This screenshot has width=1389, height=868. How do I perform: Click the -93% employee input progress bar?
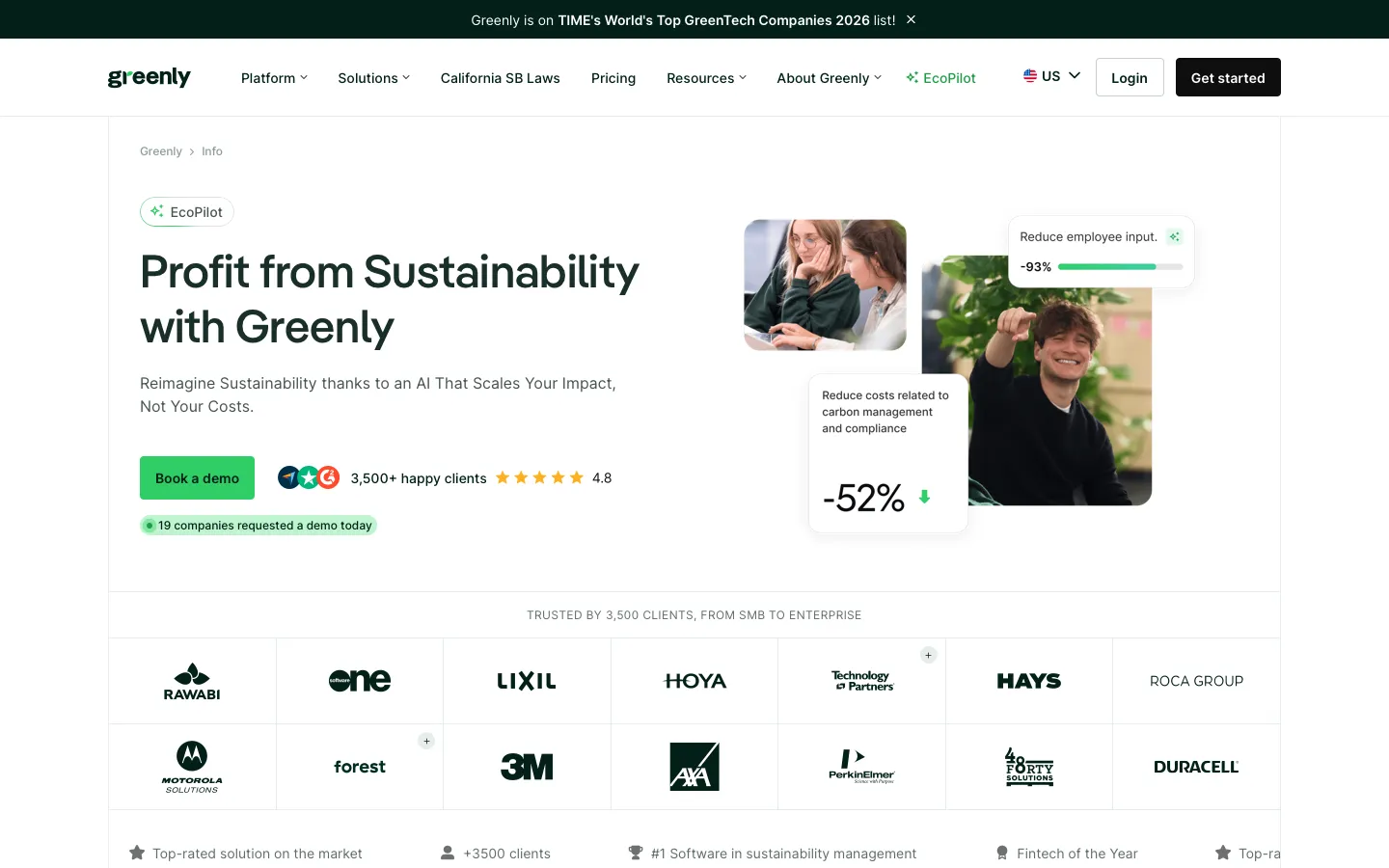point(1121,267)
